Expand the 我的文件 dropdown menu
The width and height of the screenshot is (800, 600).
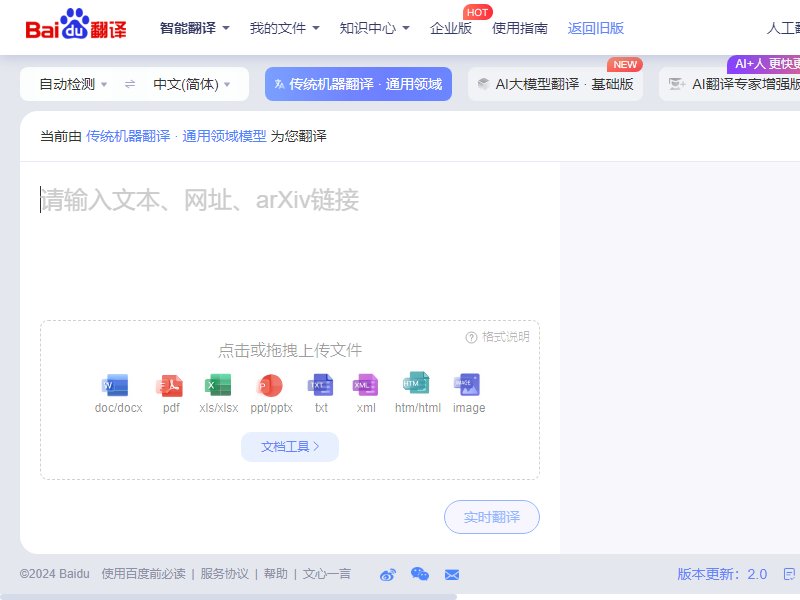click(284, 28)
